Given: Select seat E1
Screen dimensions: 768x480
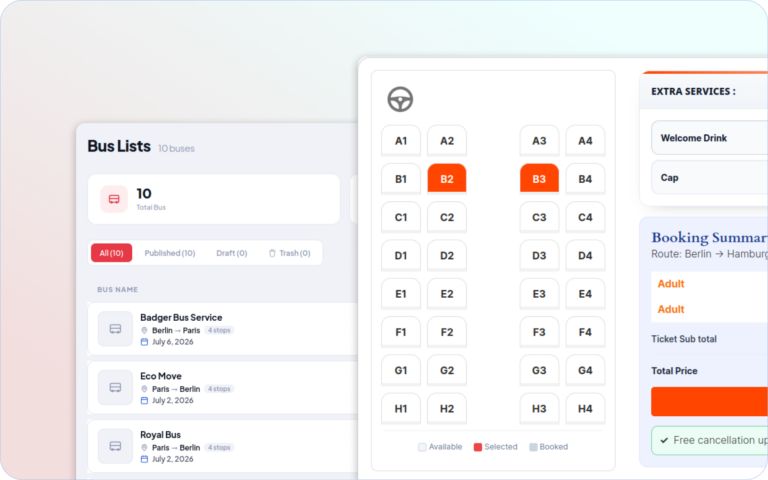Looking at the screenshot, I should point(401,294).
